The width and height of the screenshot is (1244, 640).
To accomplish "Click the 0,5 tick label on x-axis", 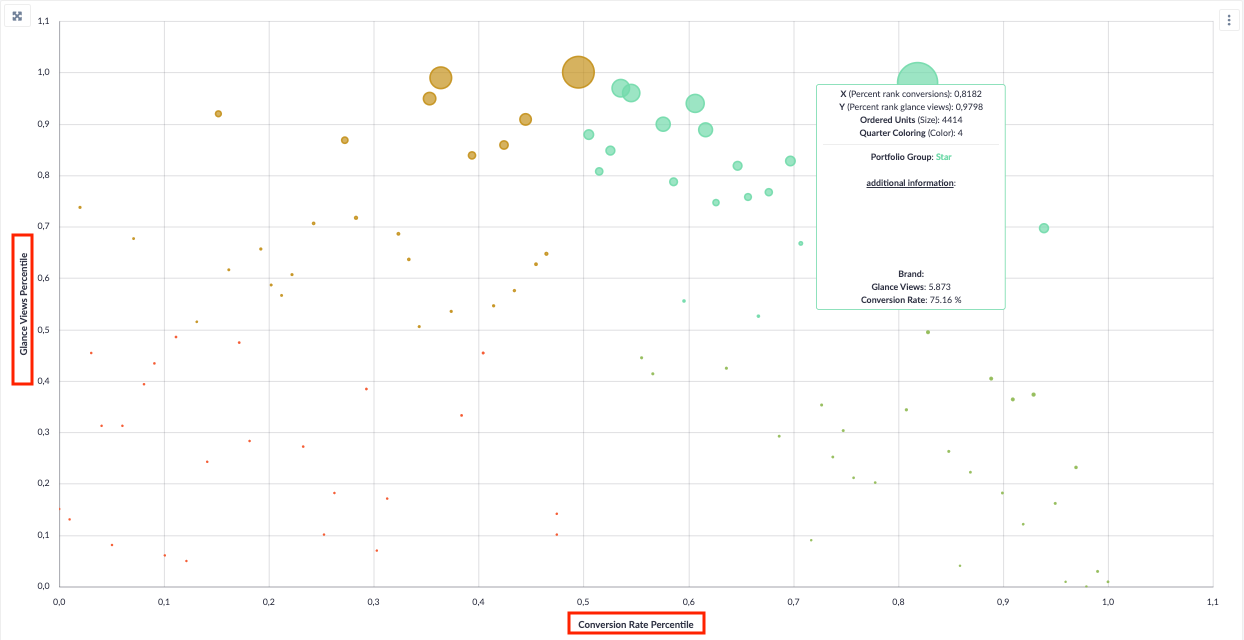I will pos(583,602).
